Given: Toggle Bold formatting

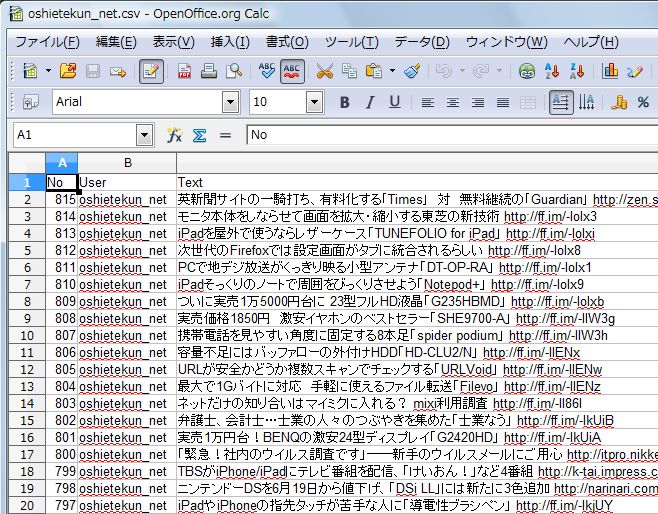Looking at the screenshot, I should click(x=345, y=102).
